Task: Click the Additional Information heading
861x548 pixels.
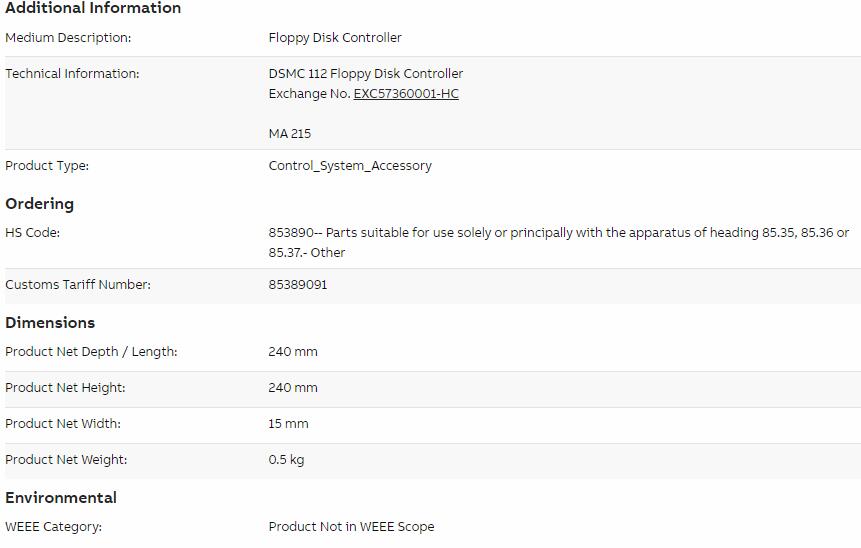Action: (93, 8)
